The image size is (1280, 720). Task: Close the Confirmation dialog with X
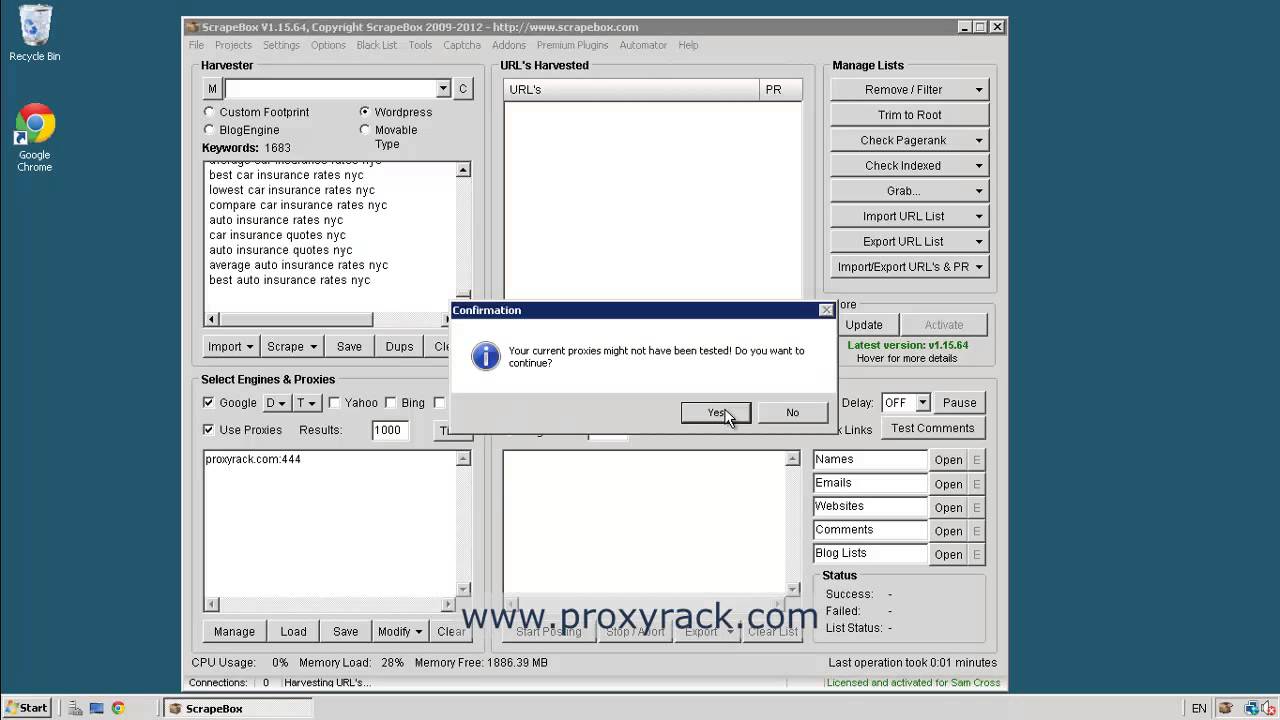point(826,310)
